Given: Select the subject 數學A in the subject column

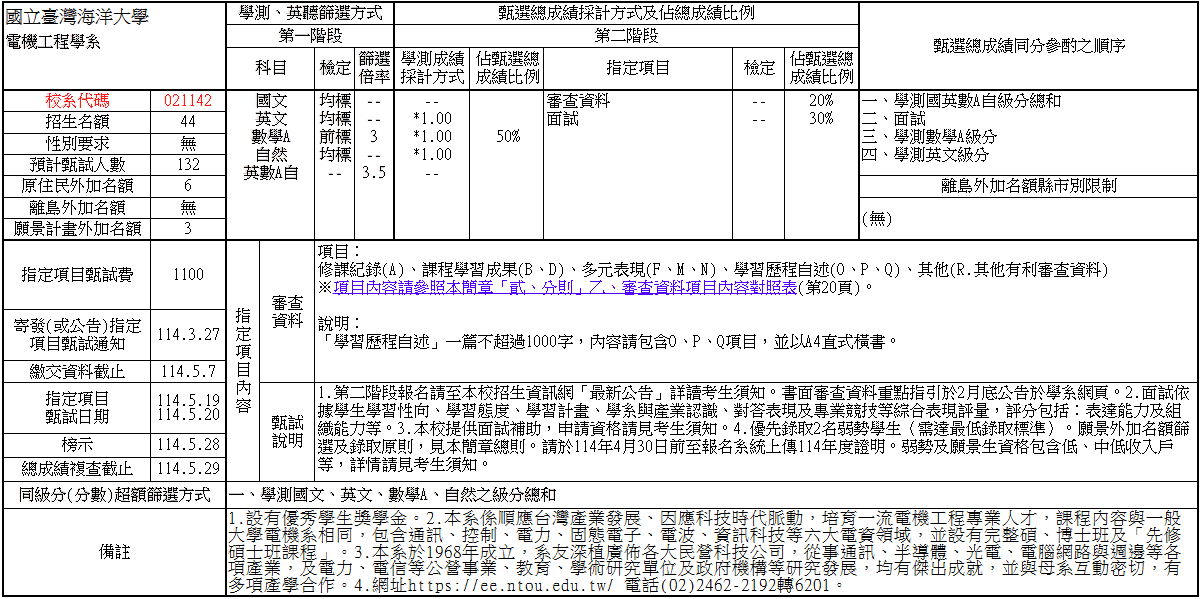Looking at the screenshot, I should click(x=271, y=136).
